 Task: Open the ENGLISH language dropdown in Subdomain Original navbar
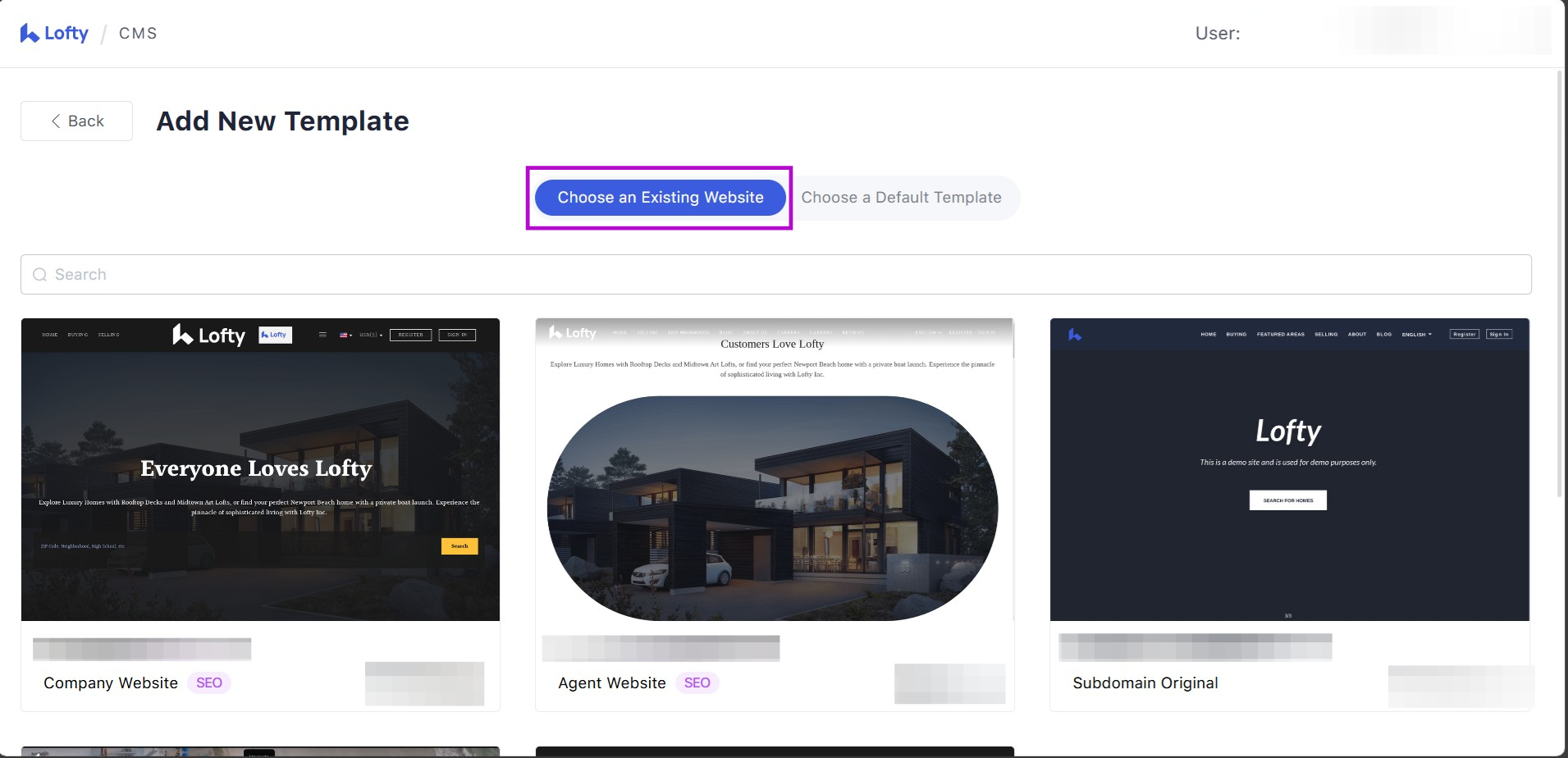(x=1416, y=334)
